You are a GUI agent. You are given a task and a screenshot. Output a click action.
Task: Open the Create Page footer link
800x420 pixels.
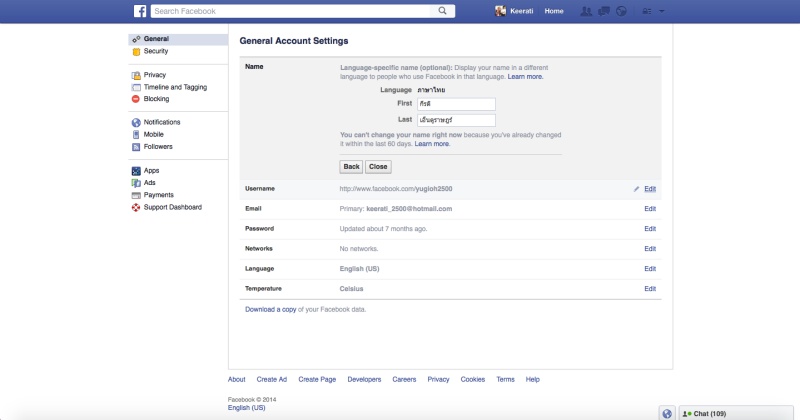coord(317,379)
